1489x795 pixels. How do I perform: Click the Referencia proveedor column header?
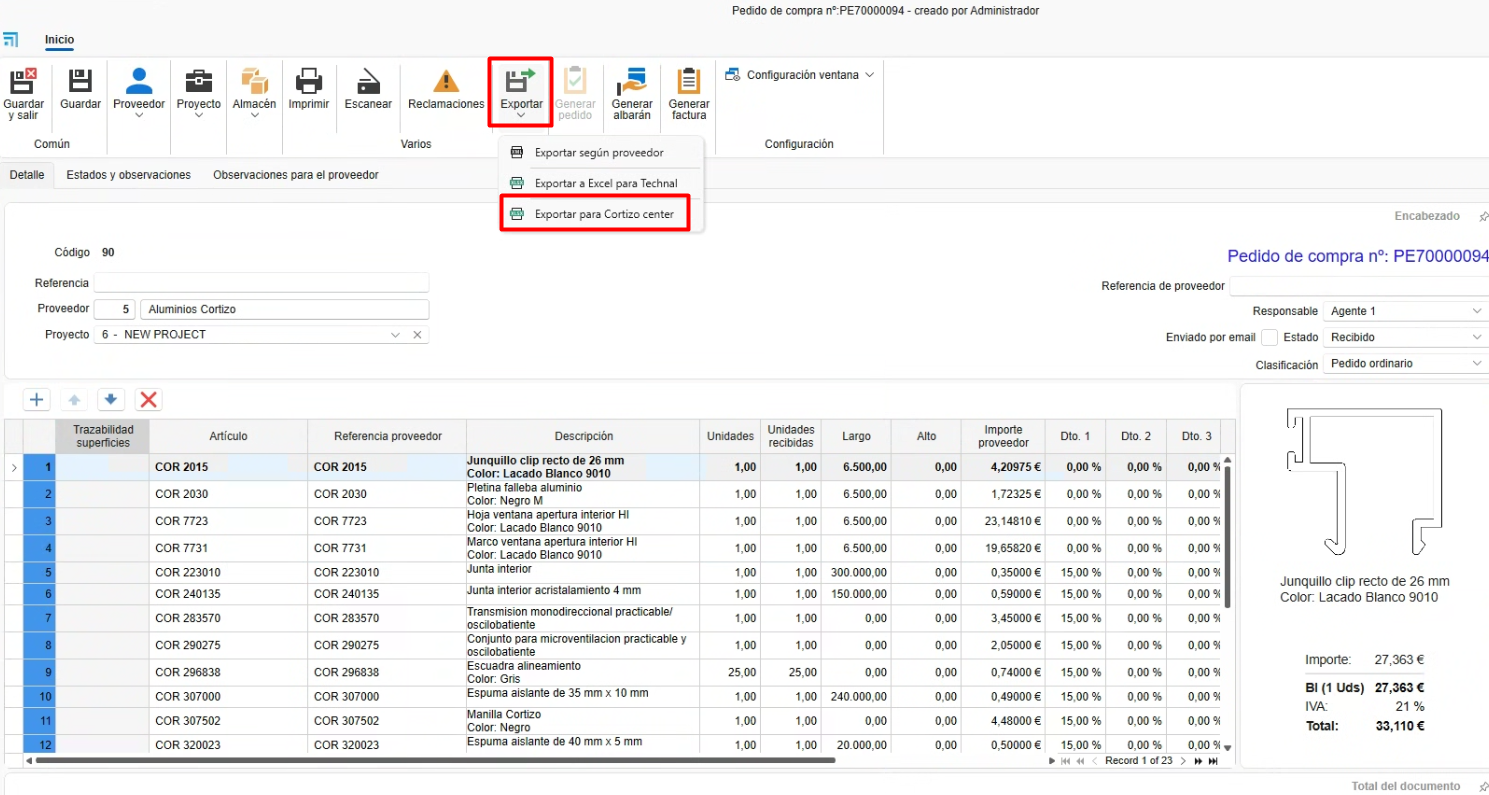coord(387,436)
